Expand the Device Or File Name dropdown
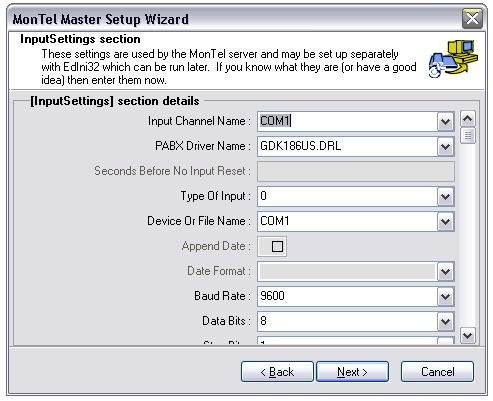Screen dimensions: 493x401 click(x=446, y=221)
